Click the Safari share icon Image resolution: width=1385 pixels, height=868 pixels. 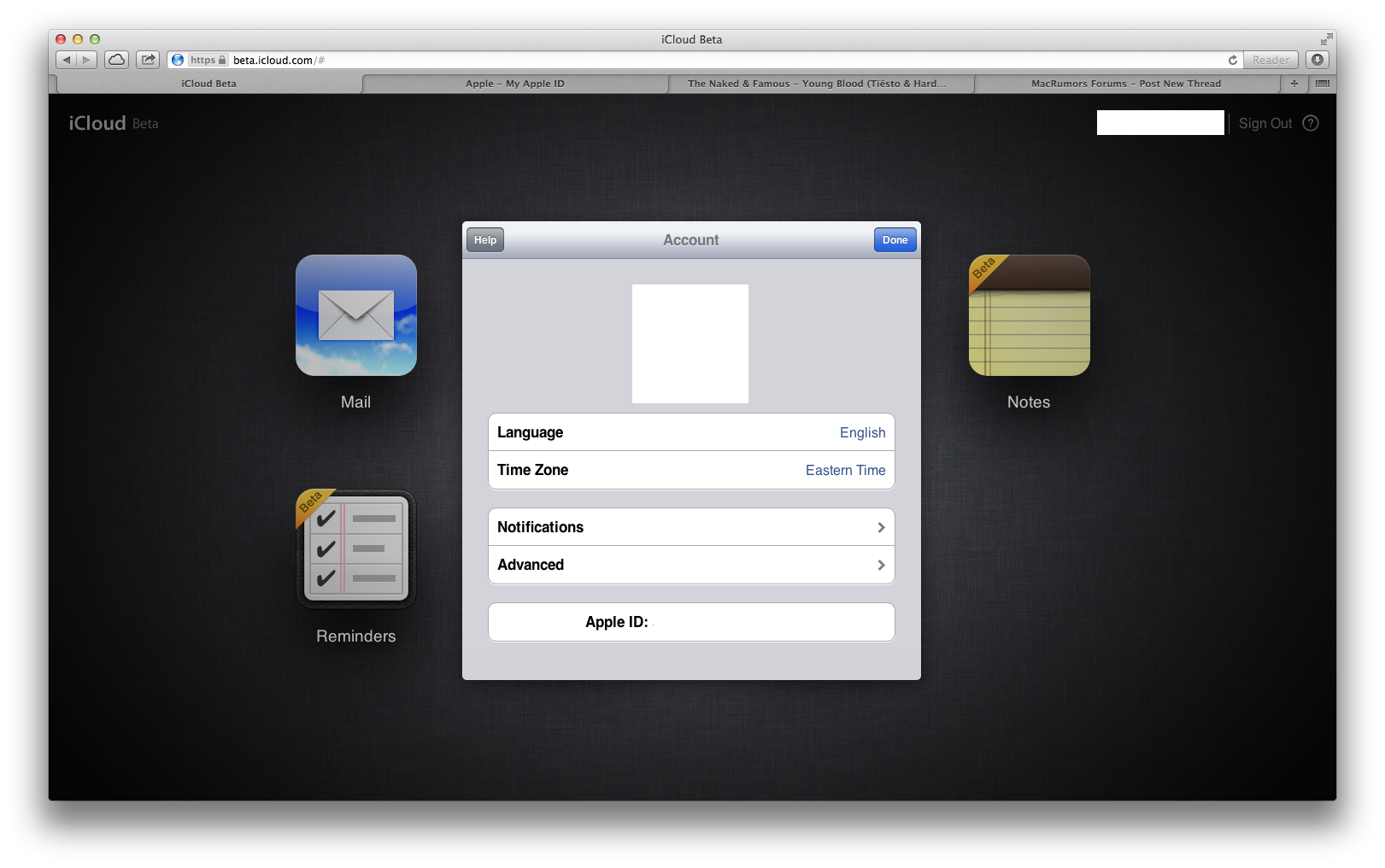(148, 60)
